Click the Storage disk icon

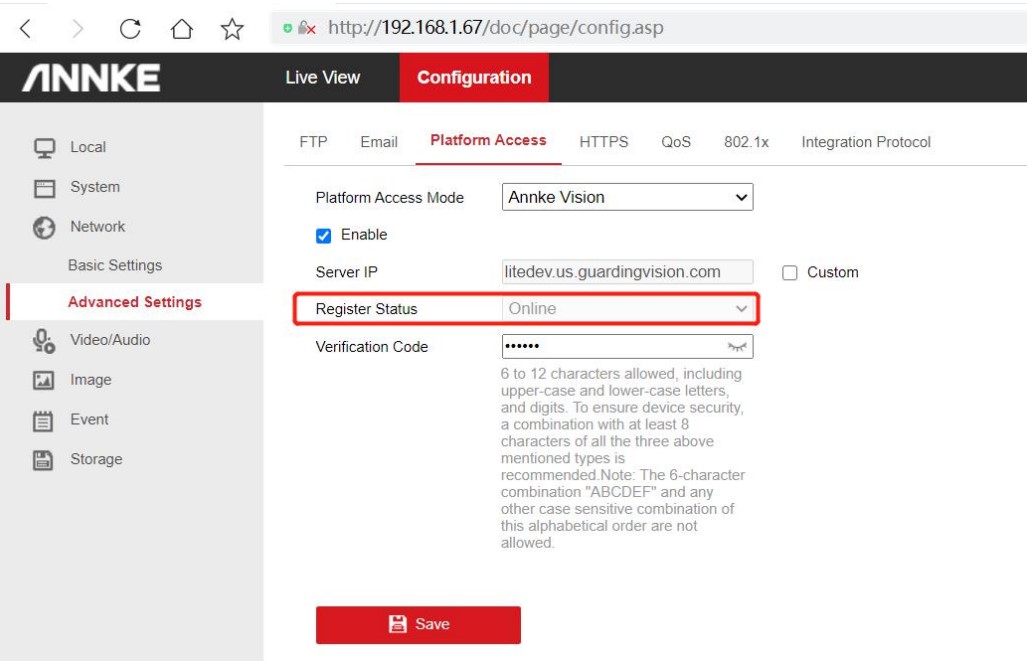tap(44, 460)
